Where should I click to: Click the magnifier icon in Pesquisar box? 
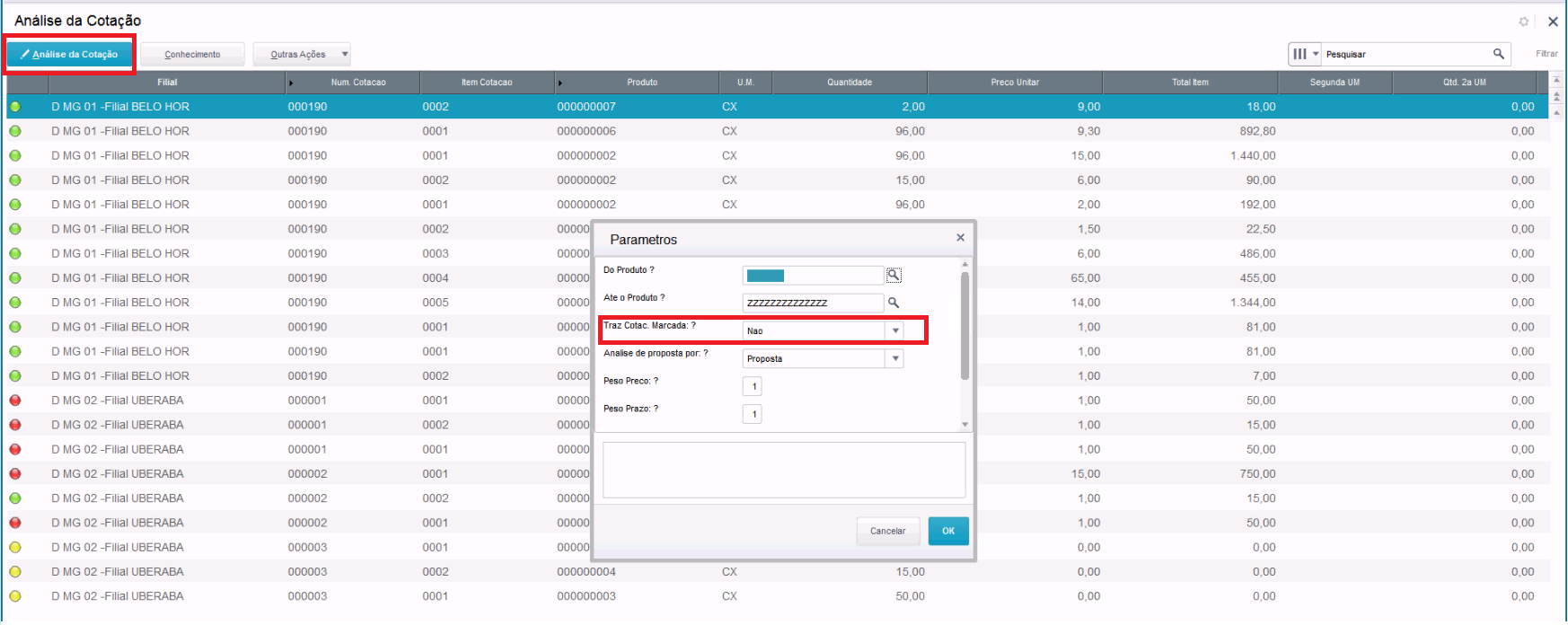tap(1498, 54)
